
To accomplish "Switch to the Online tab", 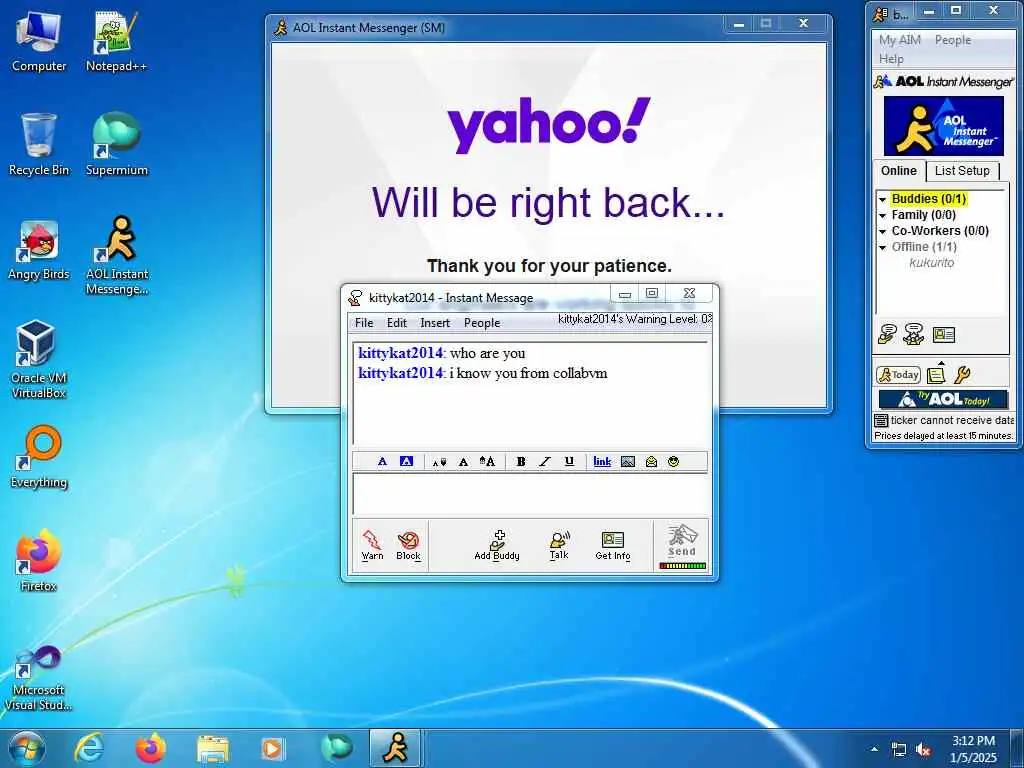I will 899,170.
